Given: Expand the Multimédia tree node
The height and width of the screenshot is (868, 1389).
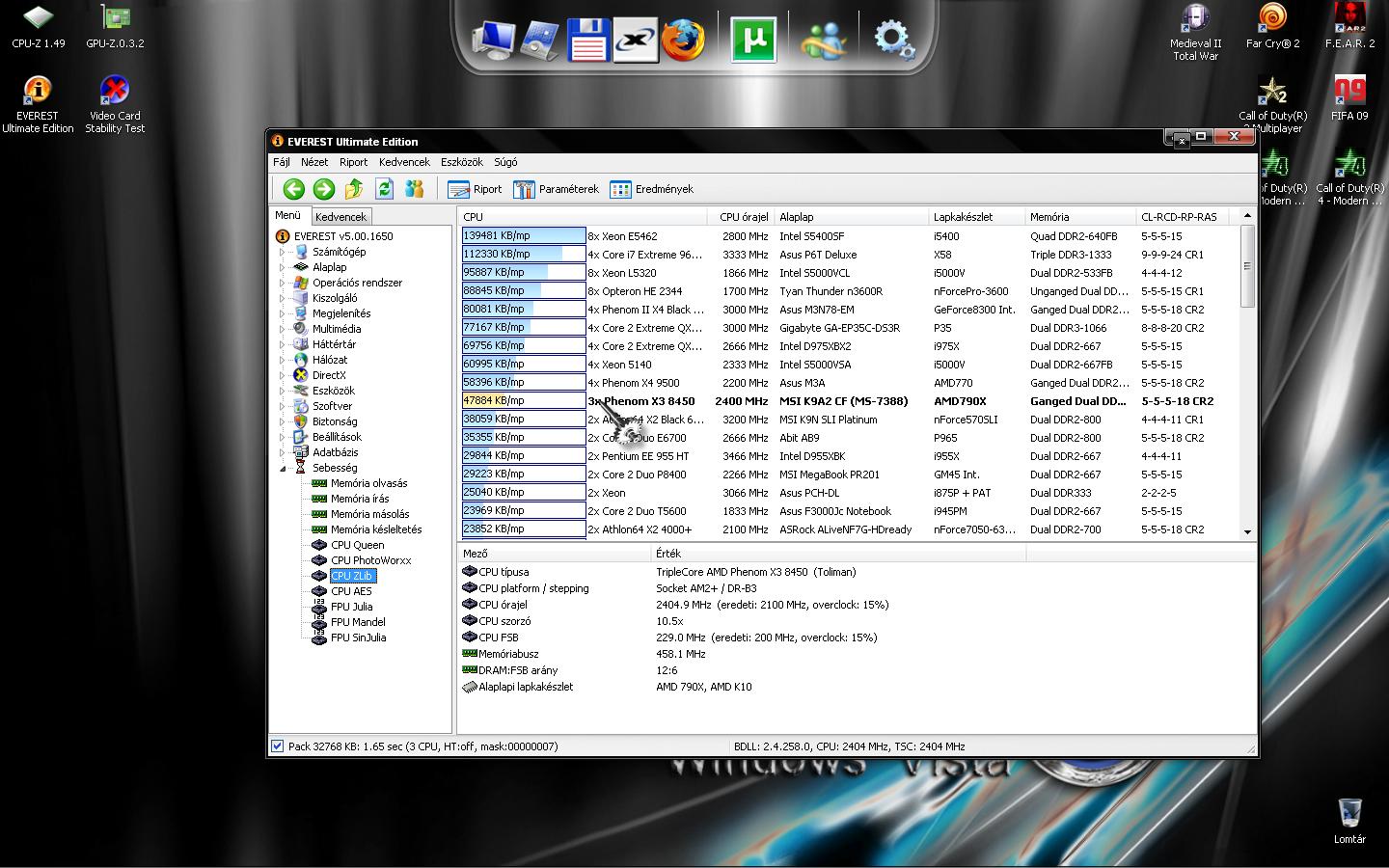Looking at the screenshot, I should [x=283, y=329].
